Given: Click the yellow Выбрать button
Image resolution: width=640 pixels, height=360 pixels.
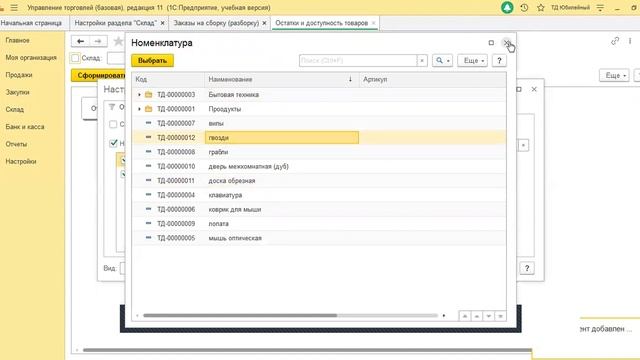Looking at the screenshot, I should click(152, 60).
